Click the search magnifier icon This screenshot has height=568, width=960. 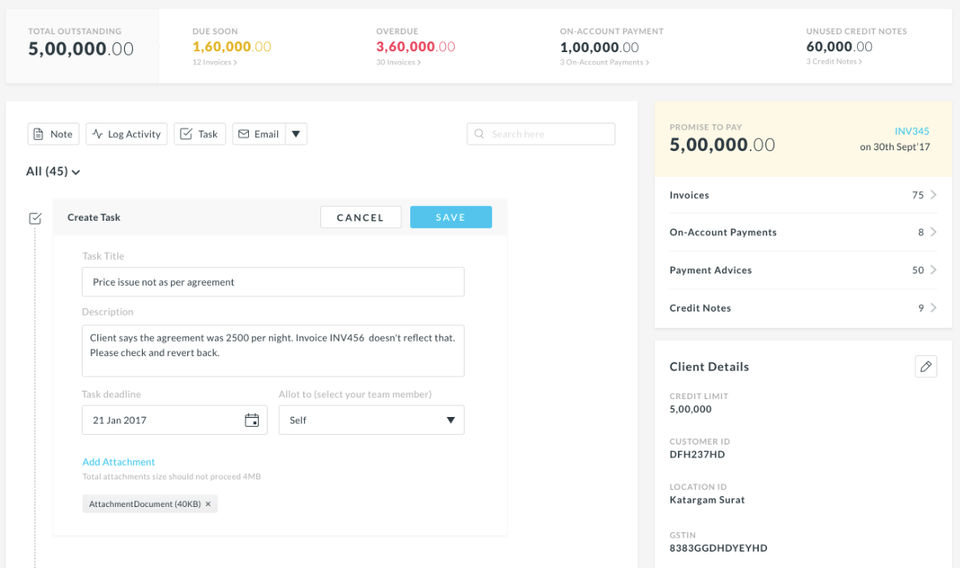(x=479, y=134)
